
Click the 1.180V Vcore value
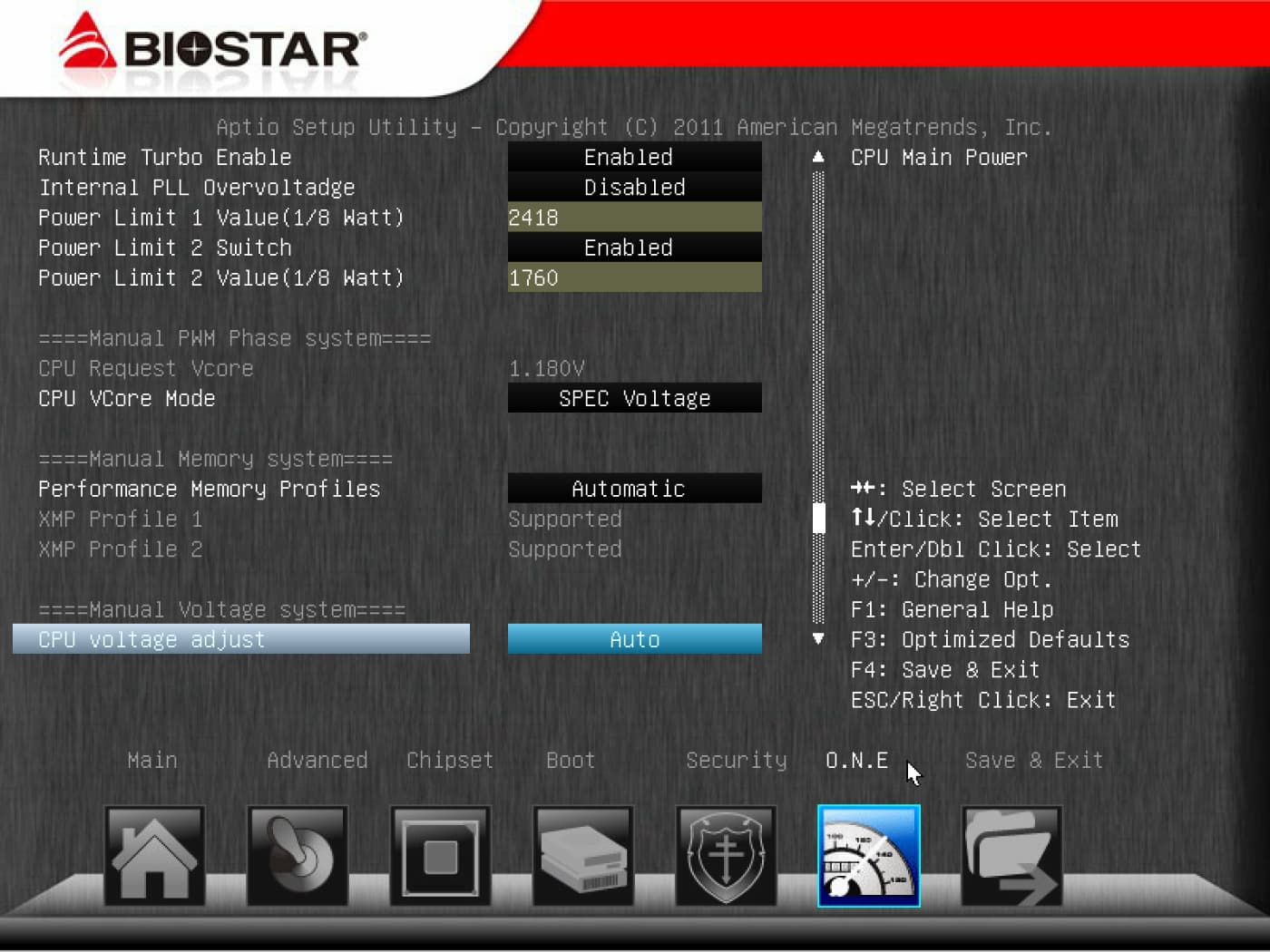[546, 368]
